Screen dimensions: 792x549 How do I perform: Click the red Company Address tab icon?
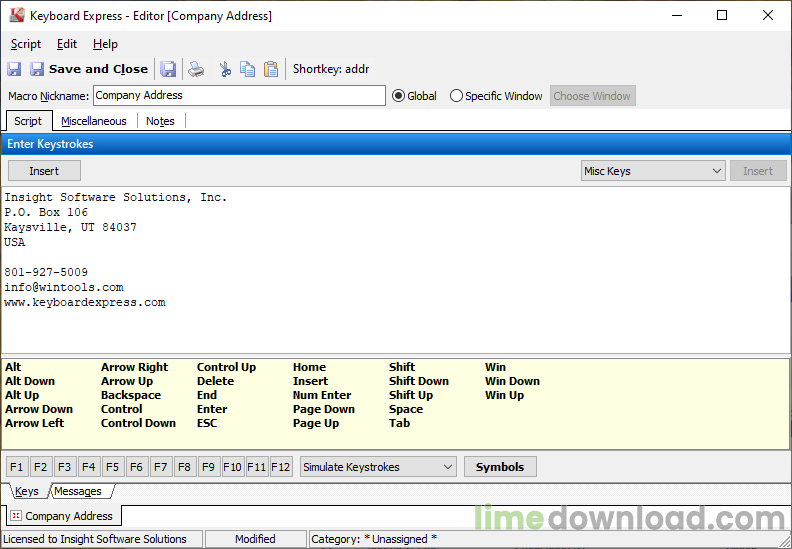point(16,516)
